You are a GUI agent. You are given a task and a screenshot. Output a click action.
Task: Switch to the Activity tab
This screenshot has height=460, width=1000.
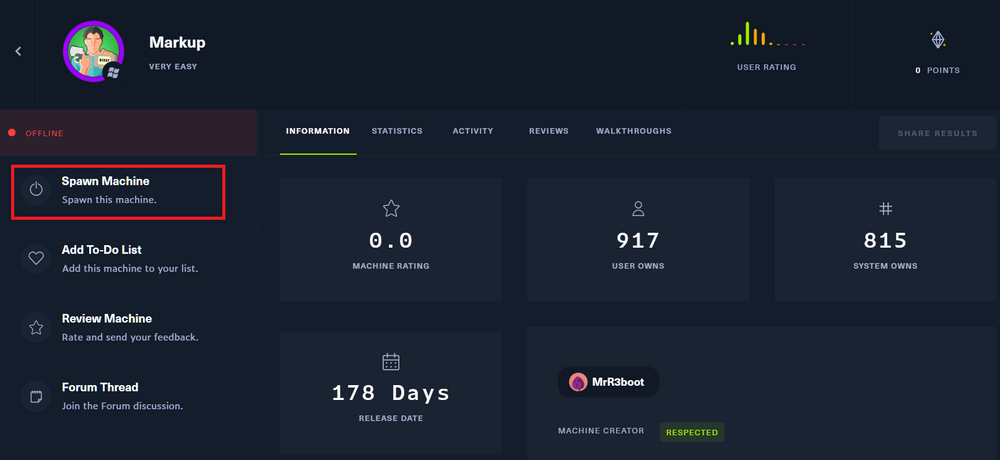pos(473,131)
